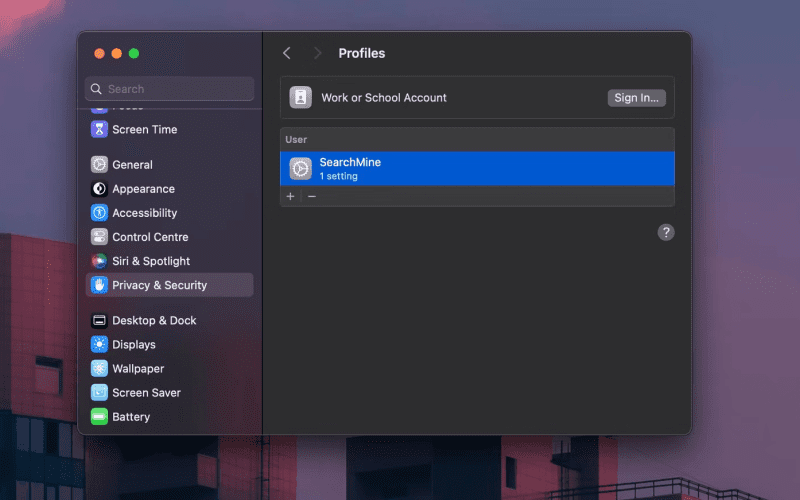Viewport: 800px width, 500px height.
Task: Add a profile with plus button
Action: pyautogui.click(x=290, y=196)
